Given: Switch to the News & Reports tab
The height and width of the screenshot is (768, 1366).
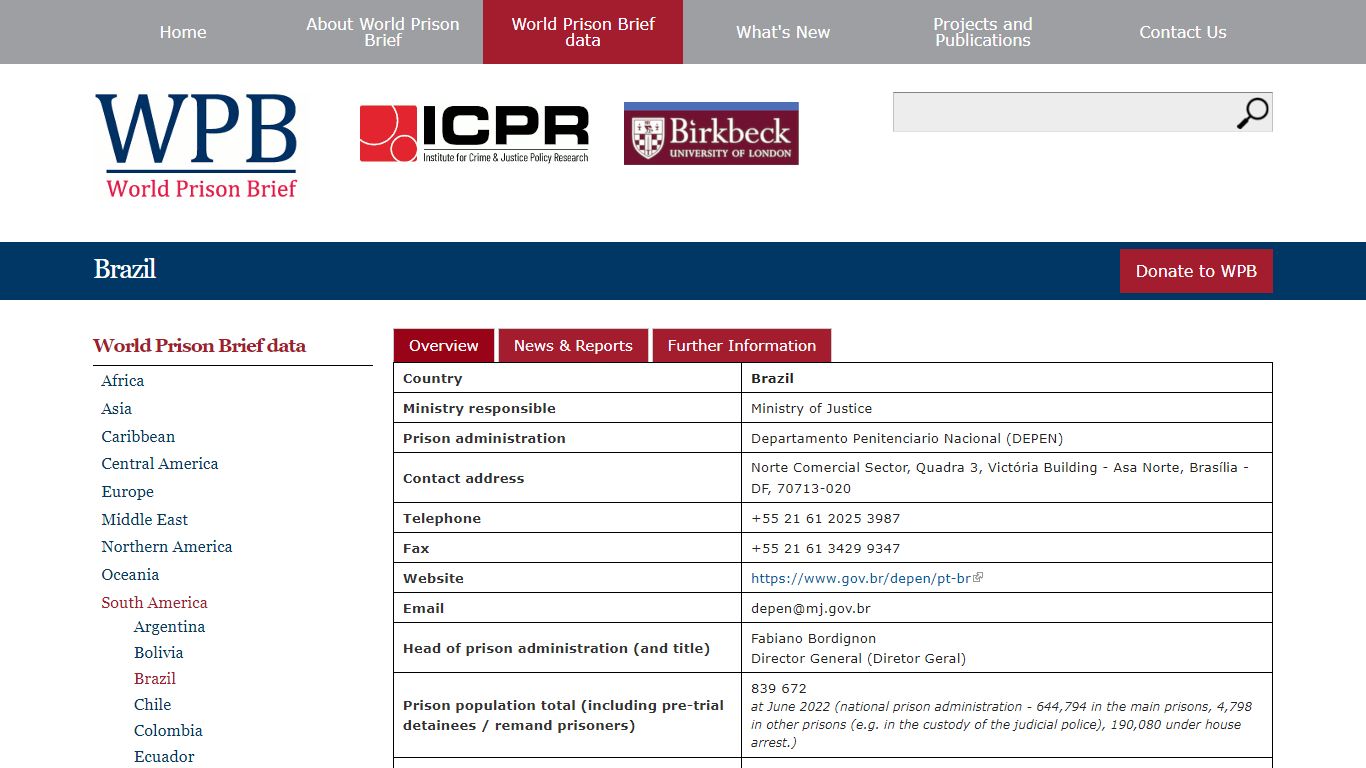Looking at the screenshot, I should point(573,345).
